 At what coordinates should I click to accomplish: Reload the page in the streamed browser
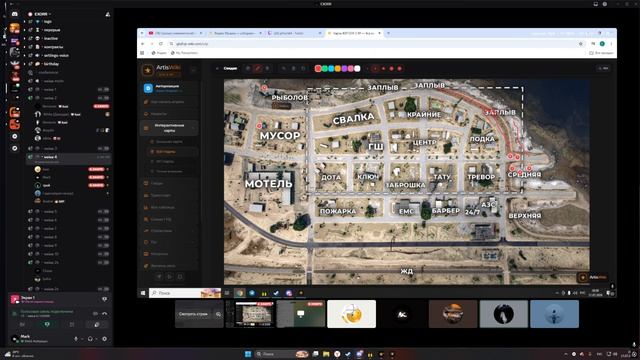pos(161,44)
